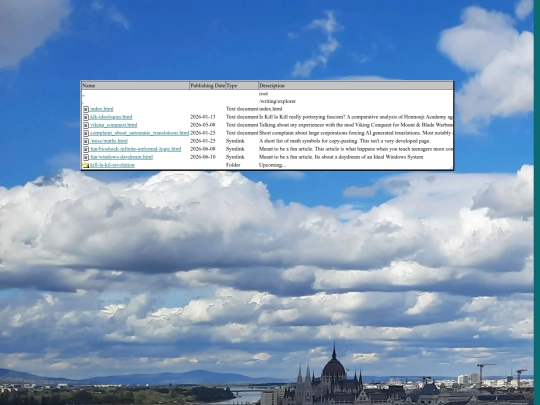540x405 pixels.
Task: Open the viking_conquest.html article
Action: coord(113,125)
